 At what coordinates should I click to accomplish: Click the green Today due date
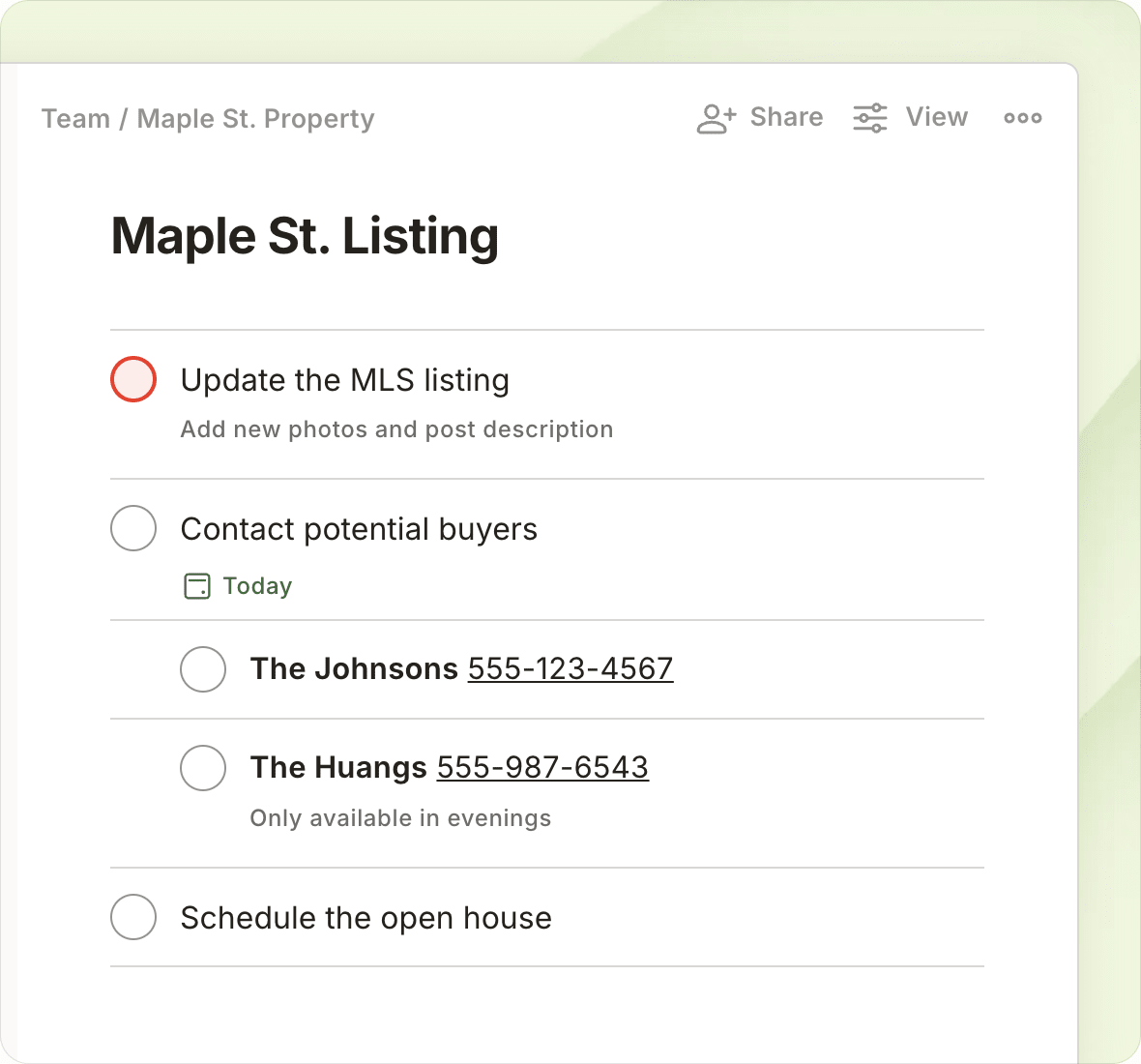(257, 585)
